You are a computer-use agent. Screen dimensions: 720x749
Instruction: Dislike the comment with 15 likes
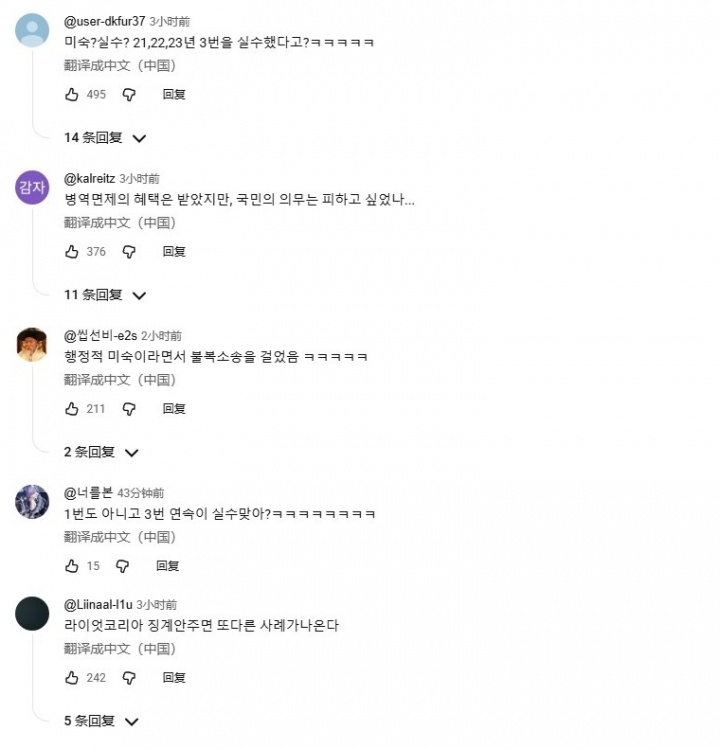click(123, 566)
